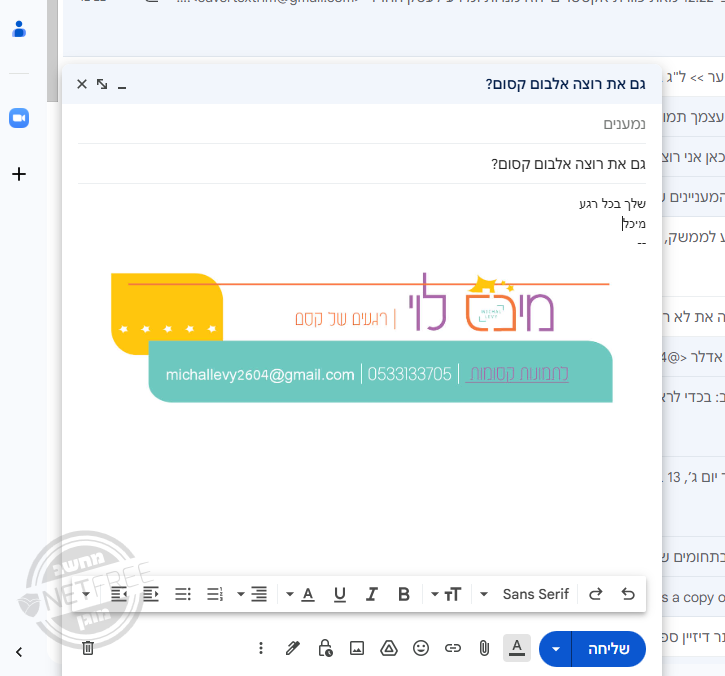The height and width of the screenshot is (676, 725).
Task: Open the לחתימות קסומות link in signature
Action: 517,374
